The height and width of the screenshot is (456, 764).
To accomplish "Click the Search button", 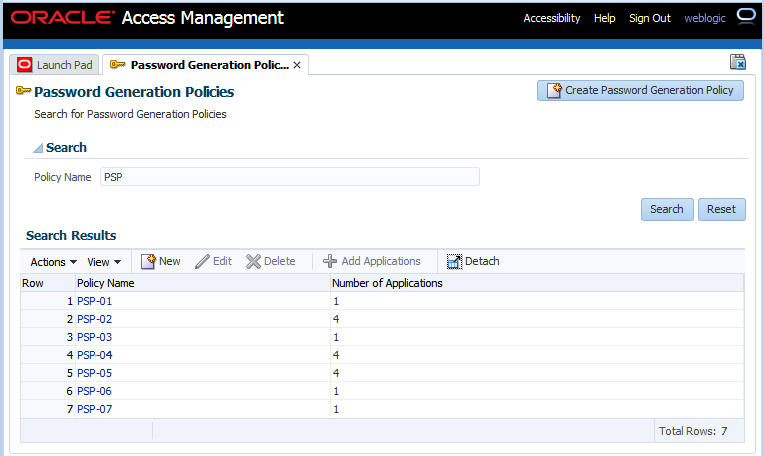I will point(667,209).
